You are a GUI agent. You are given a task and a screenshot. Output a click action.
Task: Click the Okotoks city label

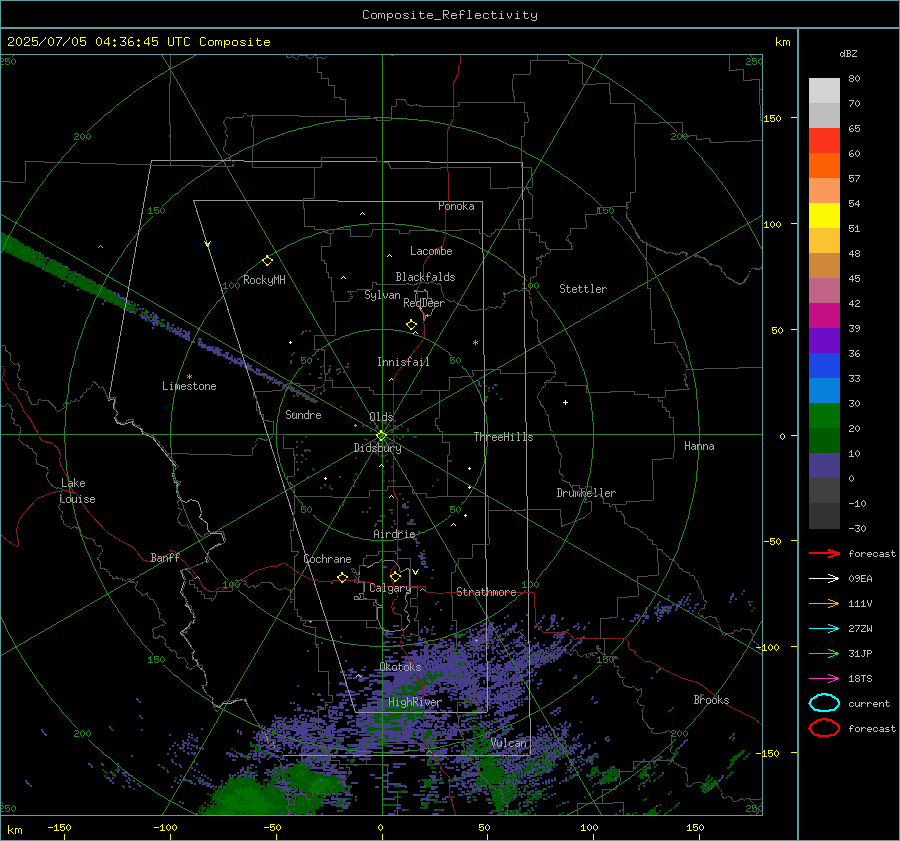tap(400, 667)
